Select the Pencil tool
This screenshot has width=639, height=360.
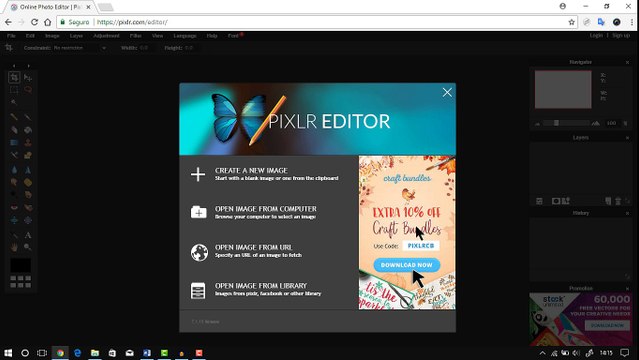[14, 117]
